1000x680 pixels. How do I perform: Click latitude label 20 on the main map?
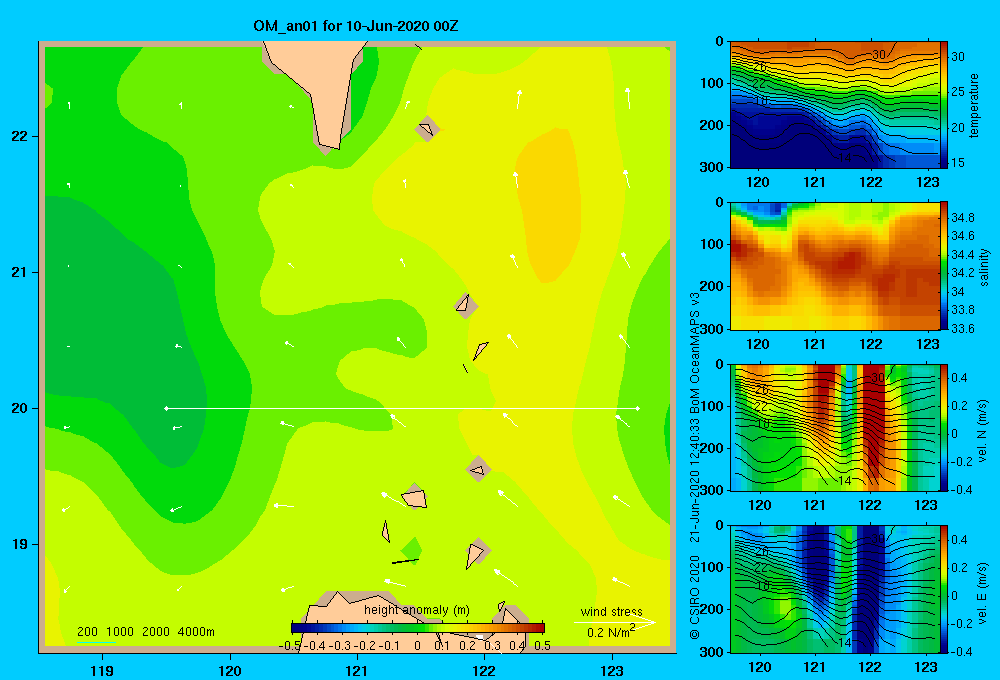[x=20, y=408]
